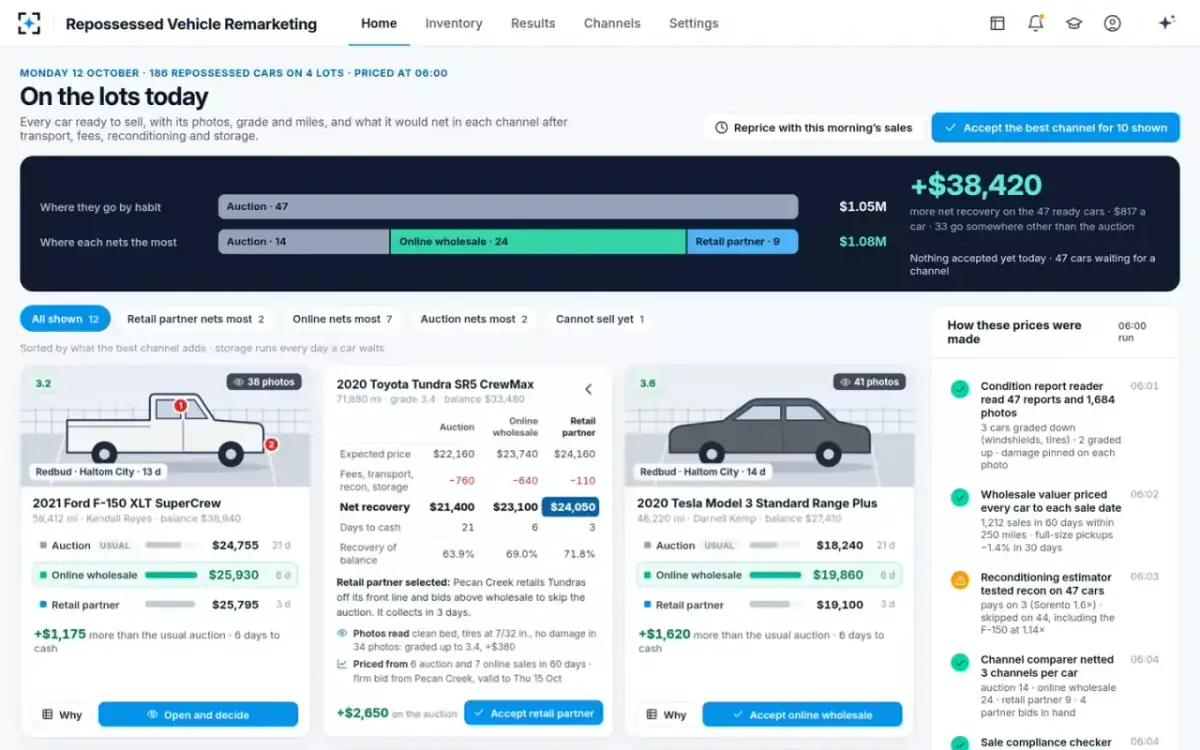1200x750 pixels.
Task: Click the chart icon beside Priced from
Action: (342, 664)
